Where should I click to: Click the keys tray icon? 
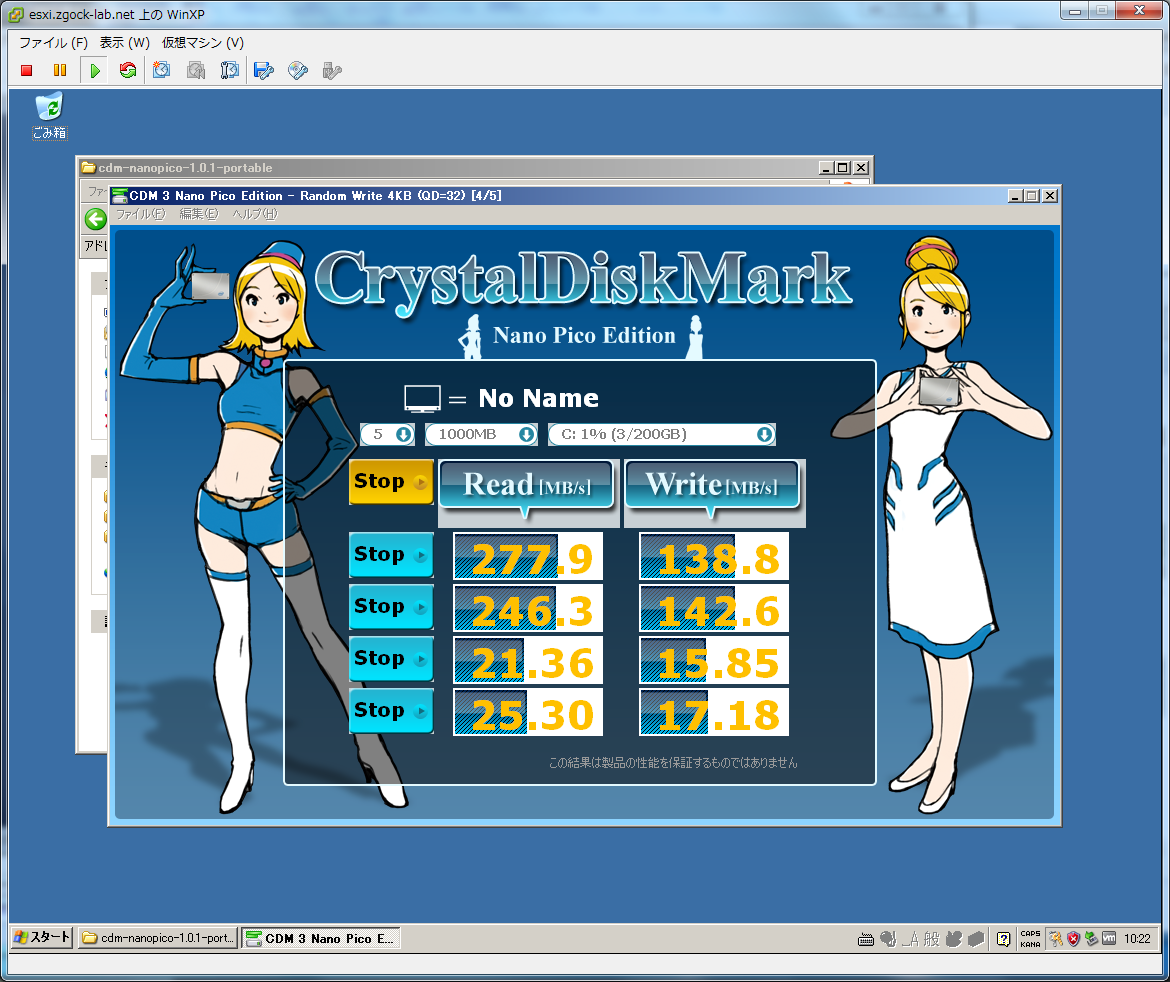(1056, 939)
